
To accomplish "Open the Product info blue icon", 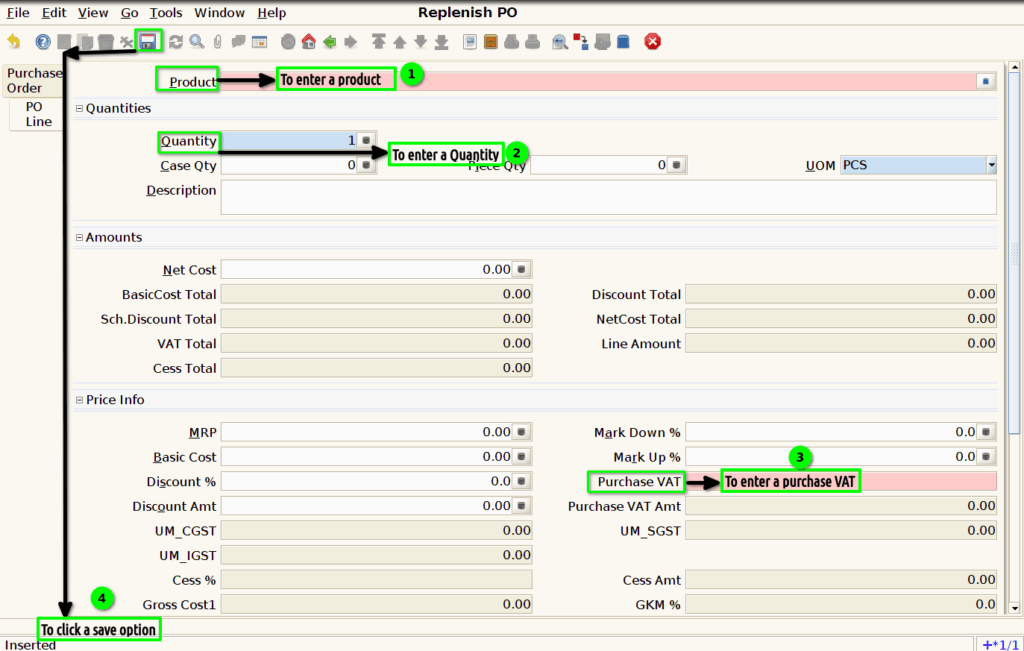I will (x=623, y=42).
